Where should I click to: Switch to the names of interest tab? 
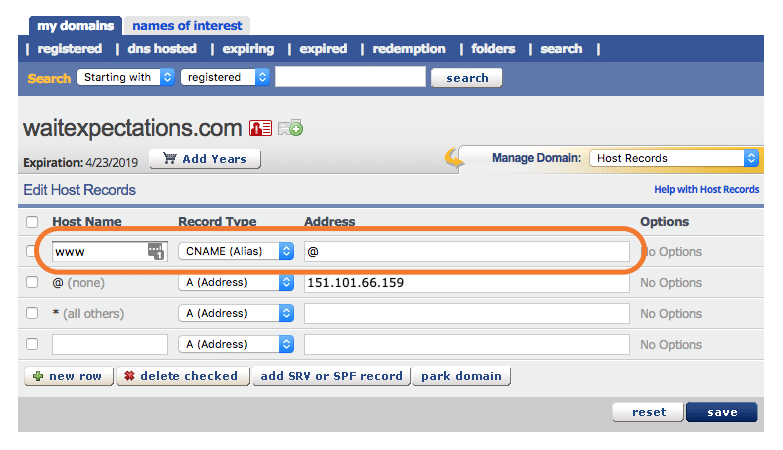186,25
